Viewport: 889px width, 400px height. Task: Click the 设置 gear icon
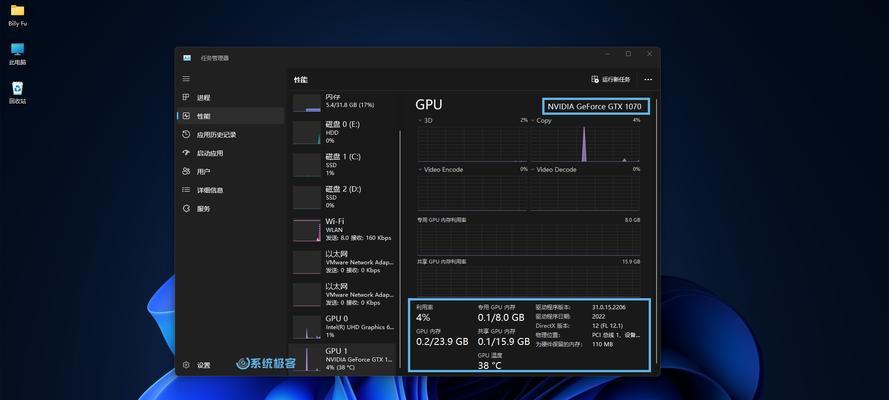[x=186, y=365]
